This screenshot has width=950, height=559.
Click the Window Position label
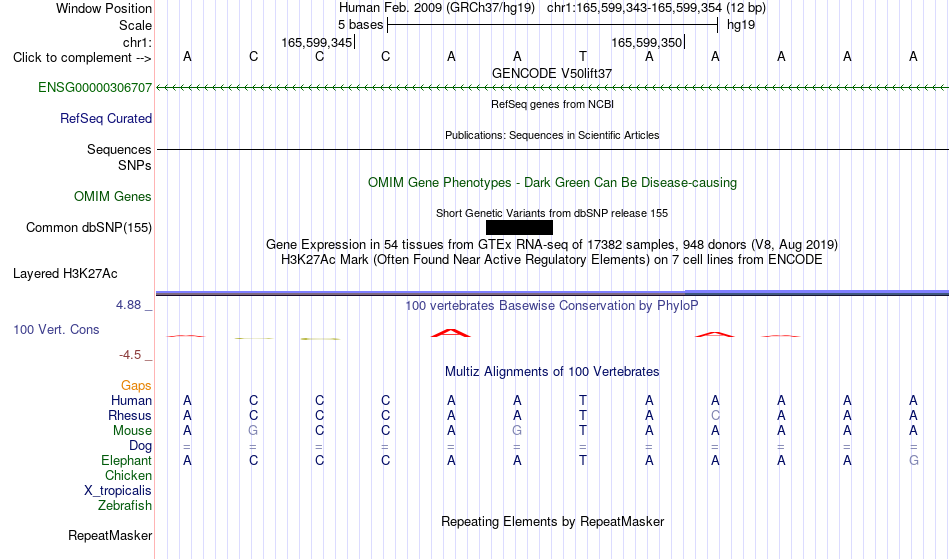[104, 9]
